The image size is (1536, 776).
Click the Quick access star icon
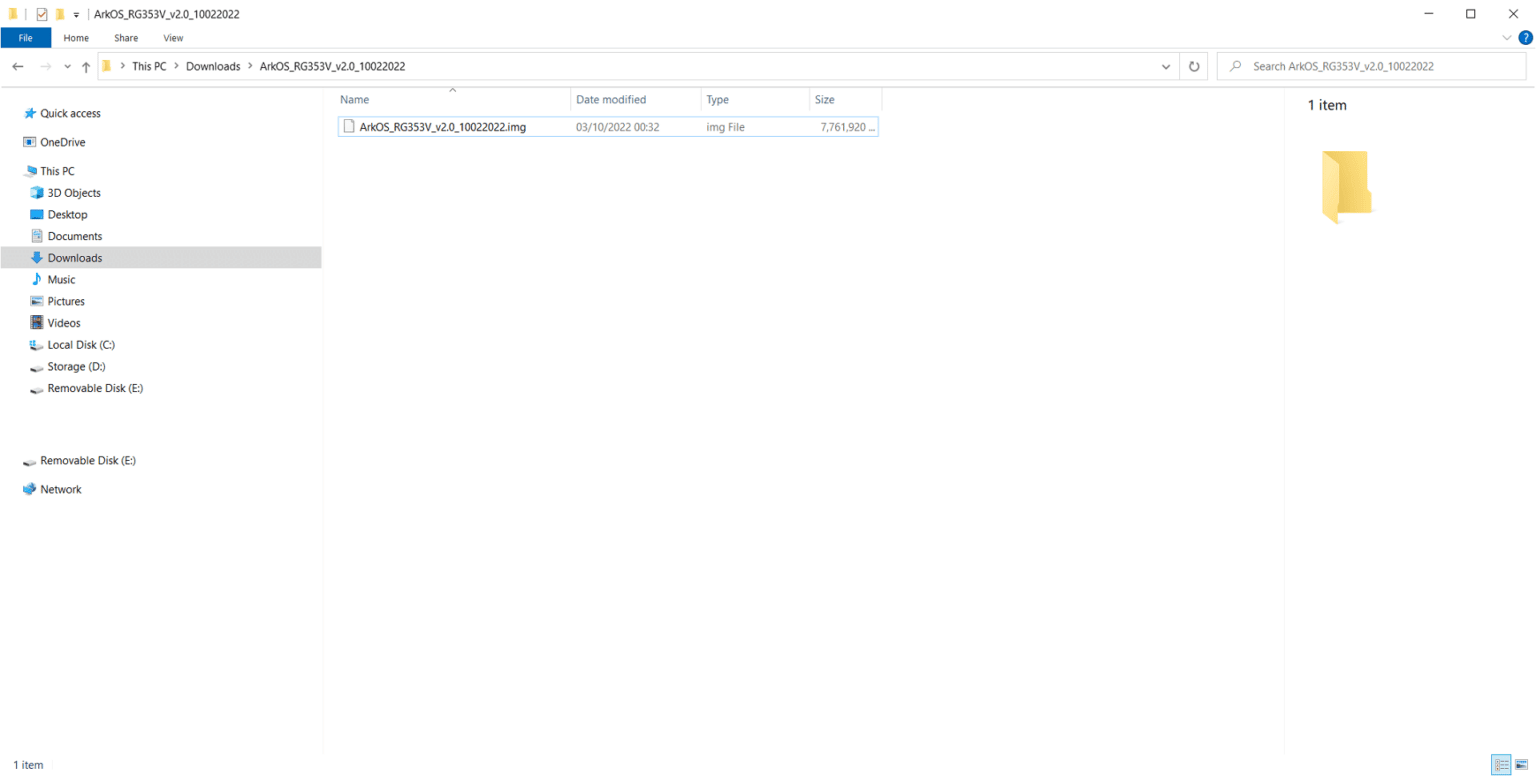coord(30,114)
